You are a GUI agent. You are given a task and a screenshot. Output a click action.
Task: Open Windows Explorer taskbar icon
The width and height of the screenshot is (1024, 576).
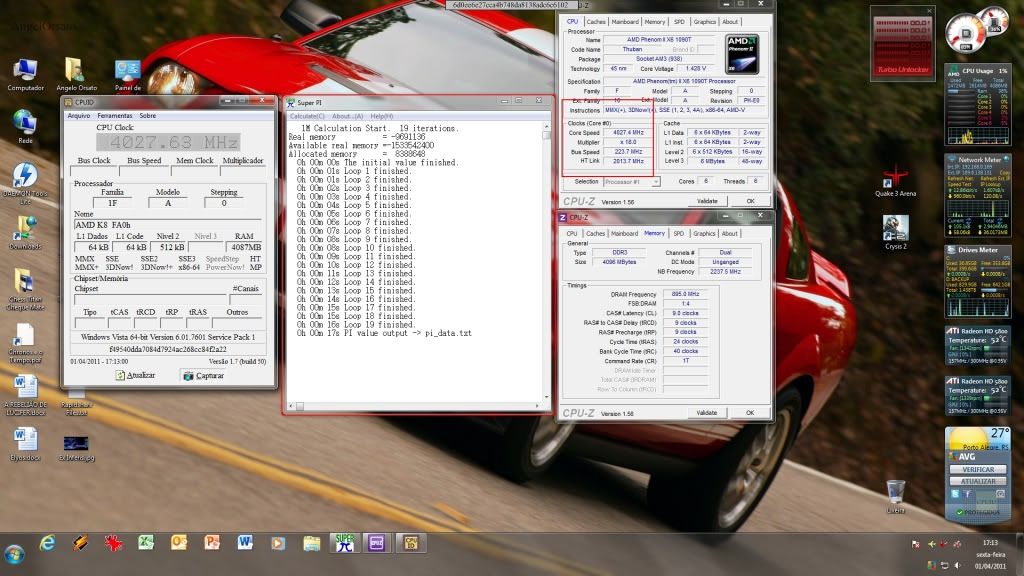(312, 543)
